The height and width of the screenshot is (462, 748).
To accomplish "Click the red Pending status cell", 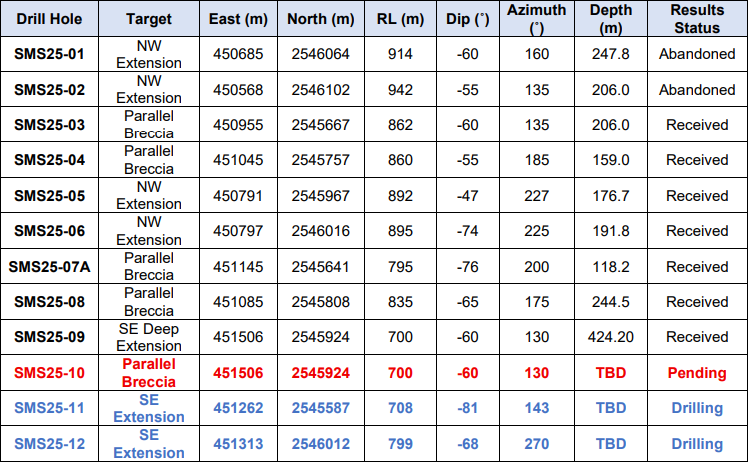I will click(697, 372).
